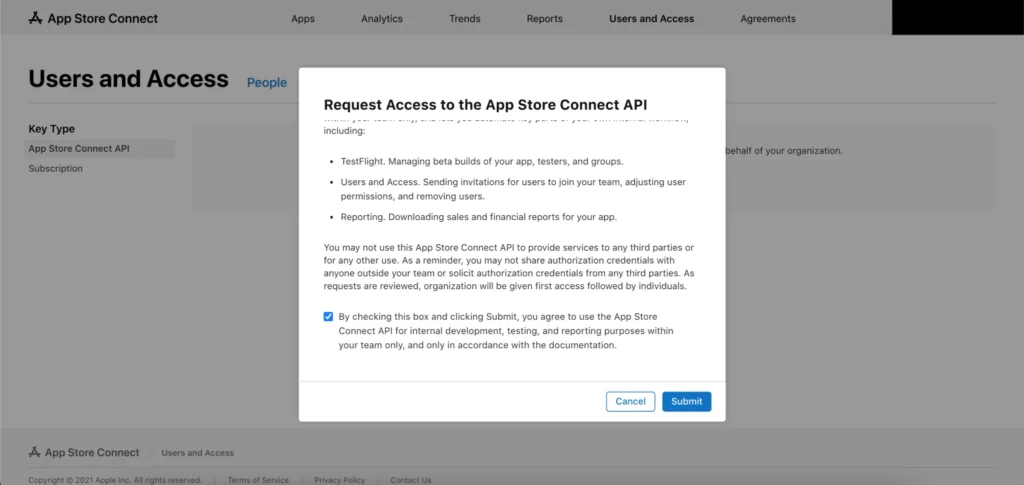Viewport: 1024px width, 485px height.
Task: Click the Key Type sidebar heading
Action: click(x=52, y=129)
